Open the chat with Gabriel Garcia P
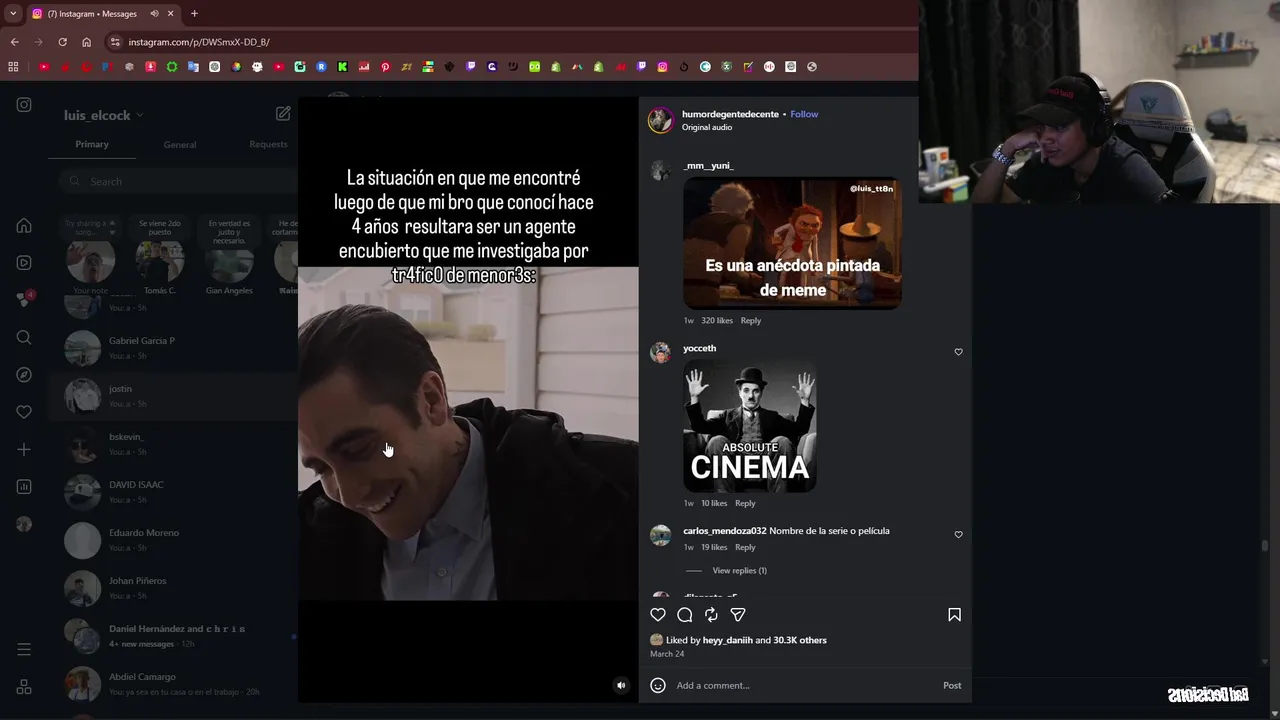The image size is (1280, 720). 172,348
